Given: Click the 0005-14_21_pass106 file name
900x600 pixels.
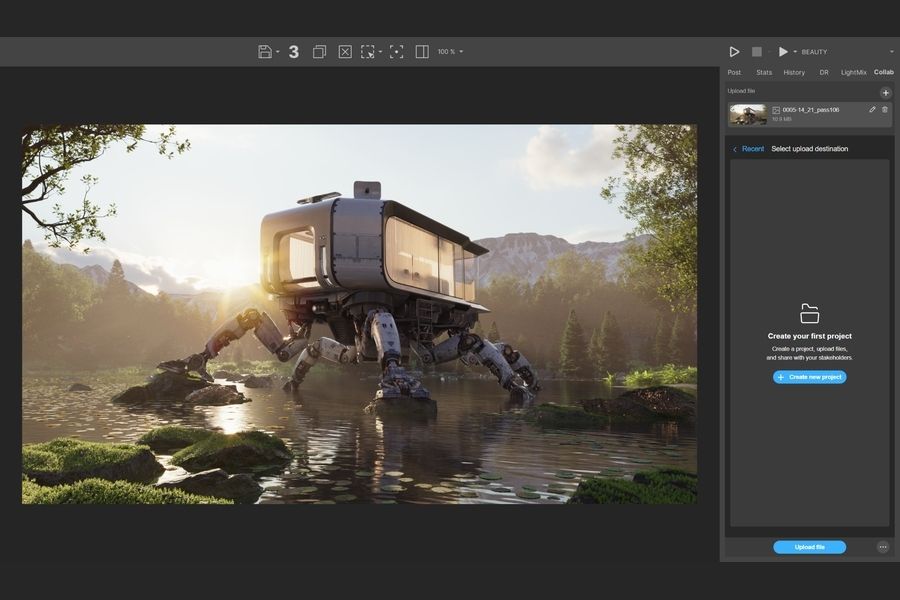Looking at the screenshot, I should click(x=810, y=110).
